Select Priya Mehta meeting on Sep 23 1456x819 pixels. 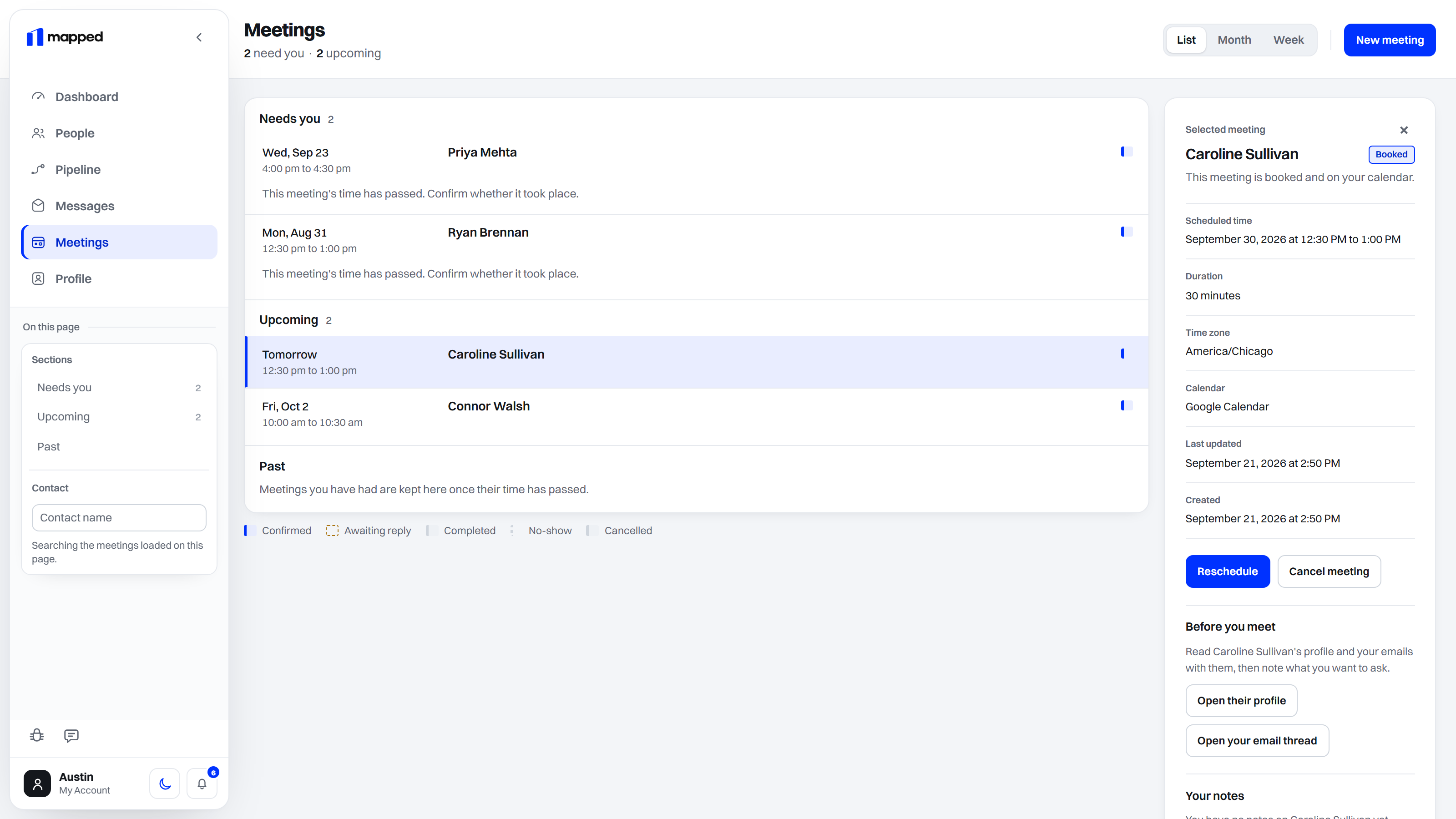696,173
